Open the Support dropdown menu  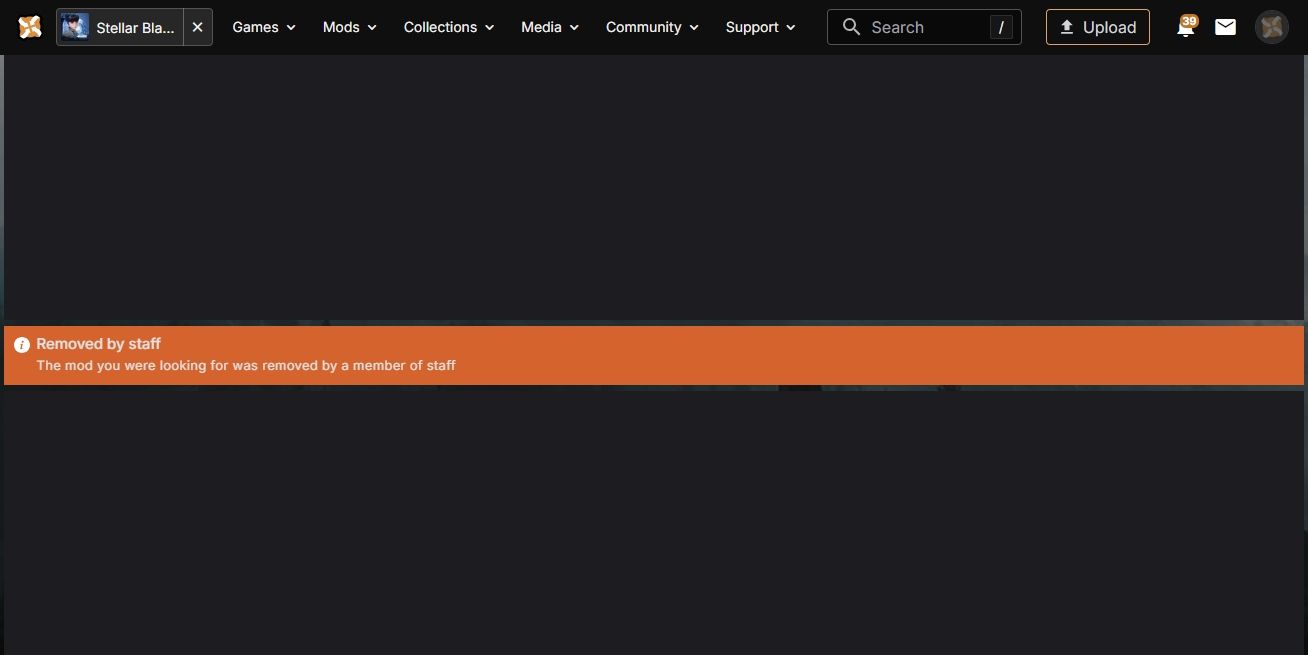[x=760, y=27]
